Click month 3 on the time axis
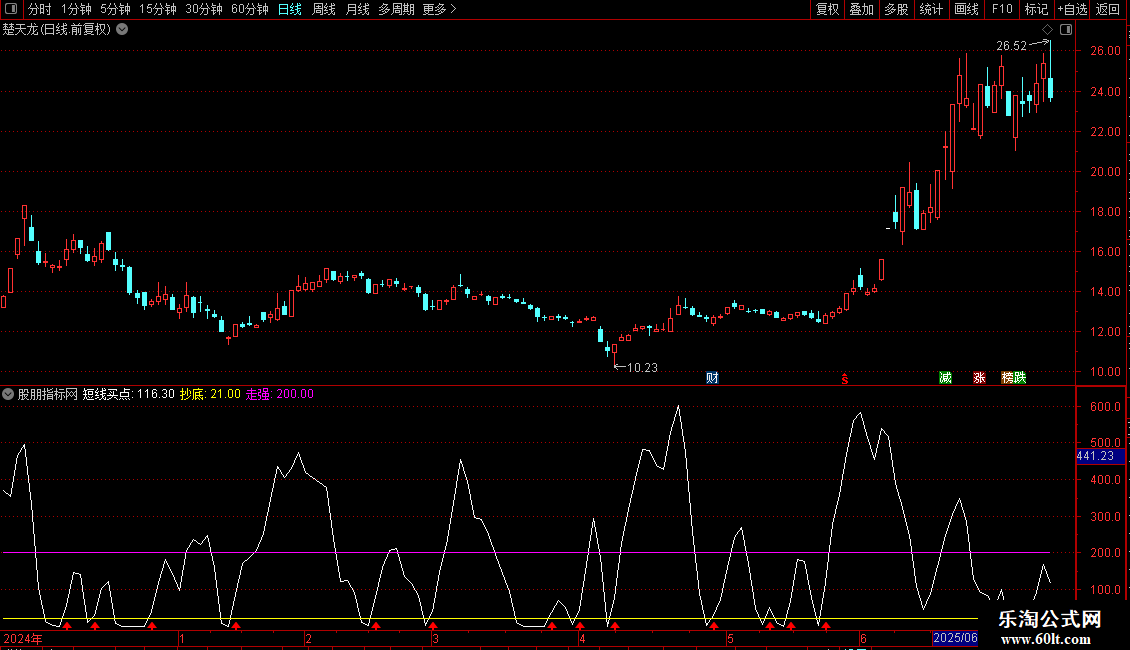 435,639
